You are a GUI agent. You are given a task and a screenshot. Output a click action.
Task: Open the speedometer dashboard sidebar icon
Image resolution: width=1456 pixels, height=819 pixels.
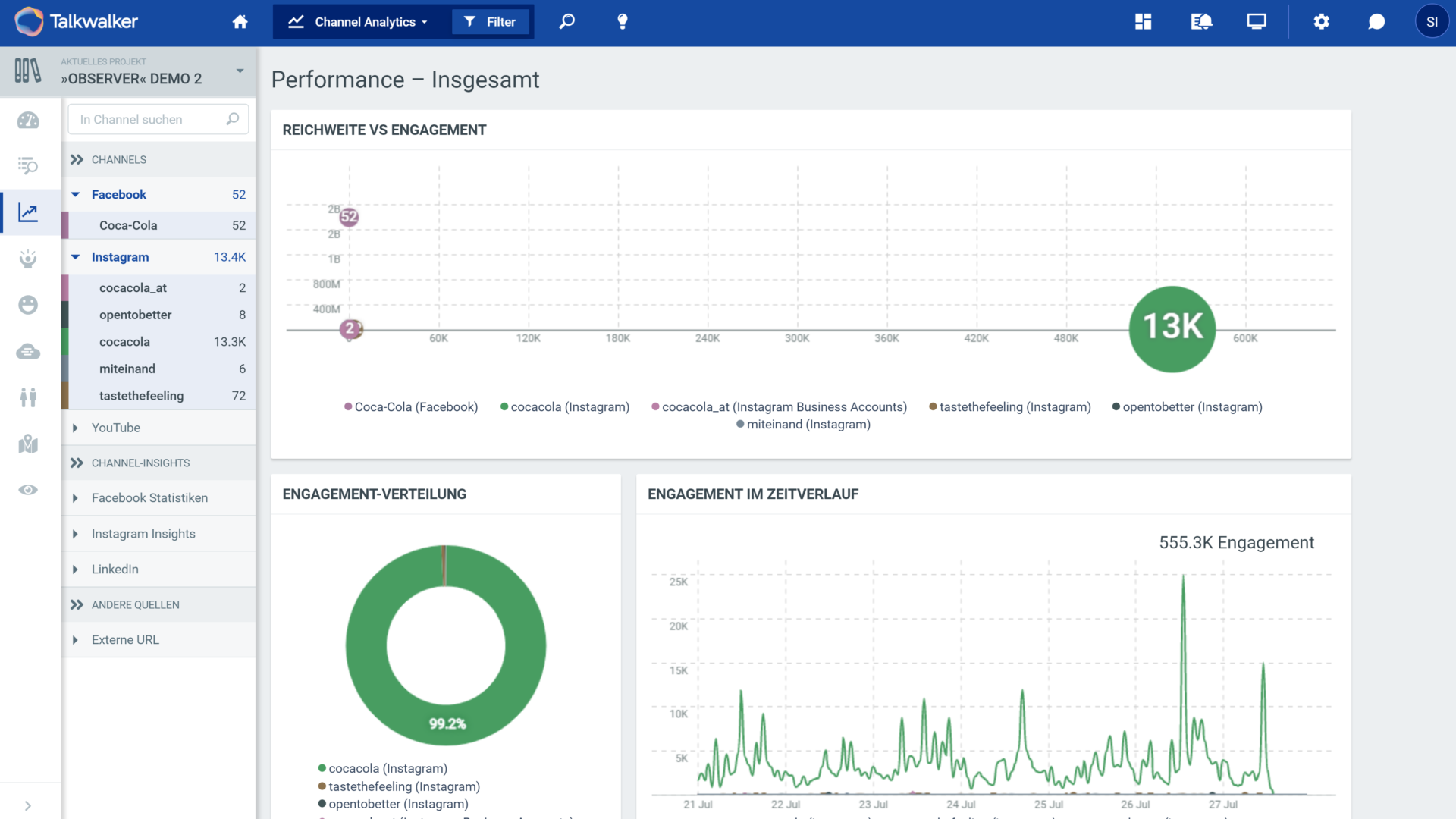(28, 120)
